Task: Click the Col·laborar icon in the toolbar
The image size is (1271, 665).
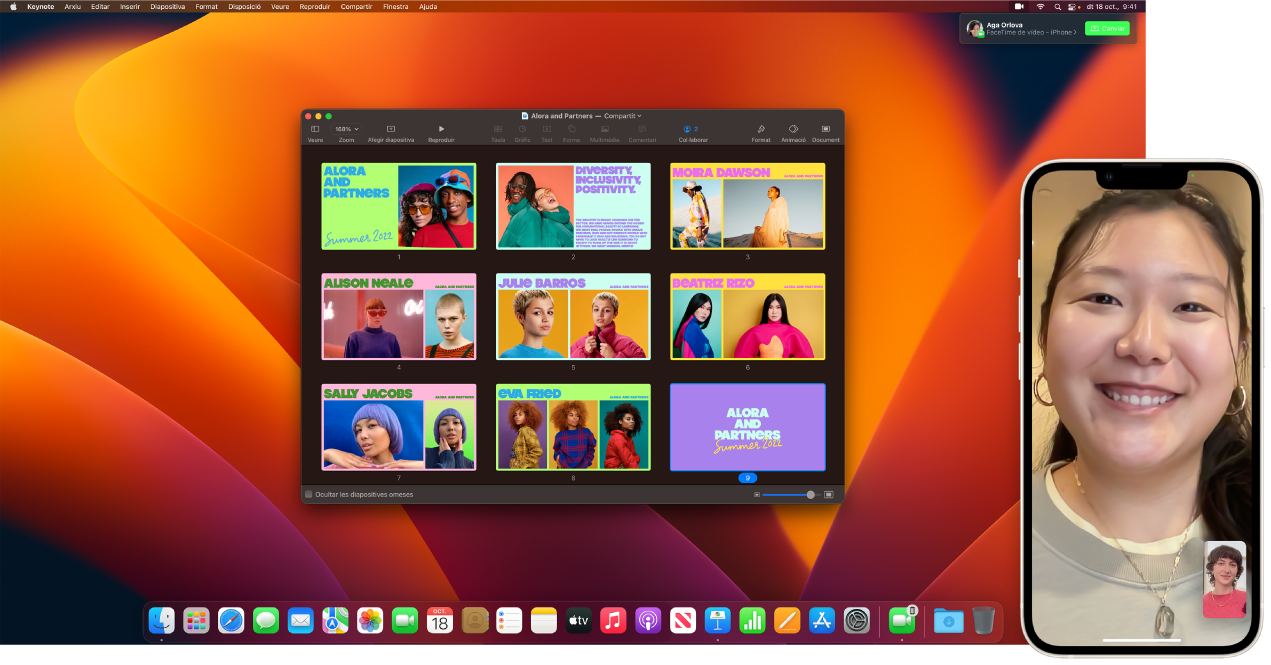Action: (688, 130)
